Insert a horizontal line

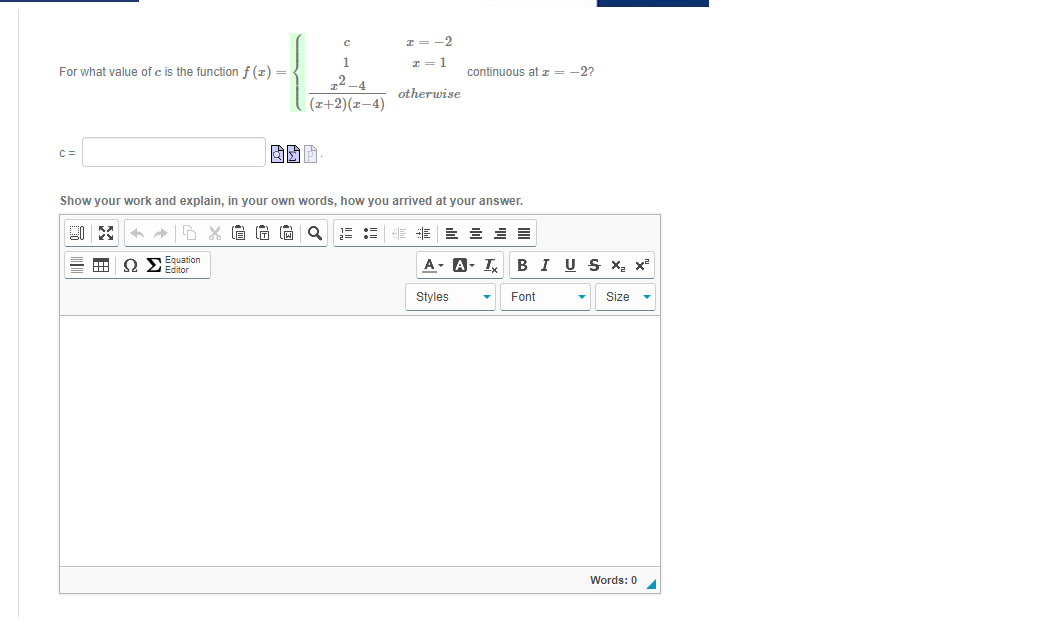(77, 265)
